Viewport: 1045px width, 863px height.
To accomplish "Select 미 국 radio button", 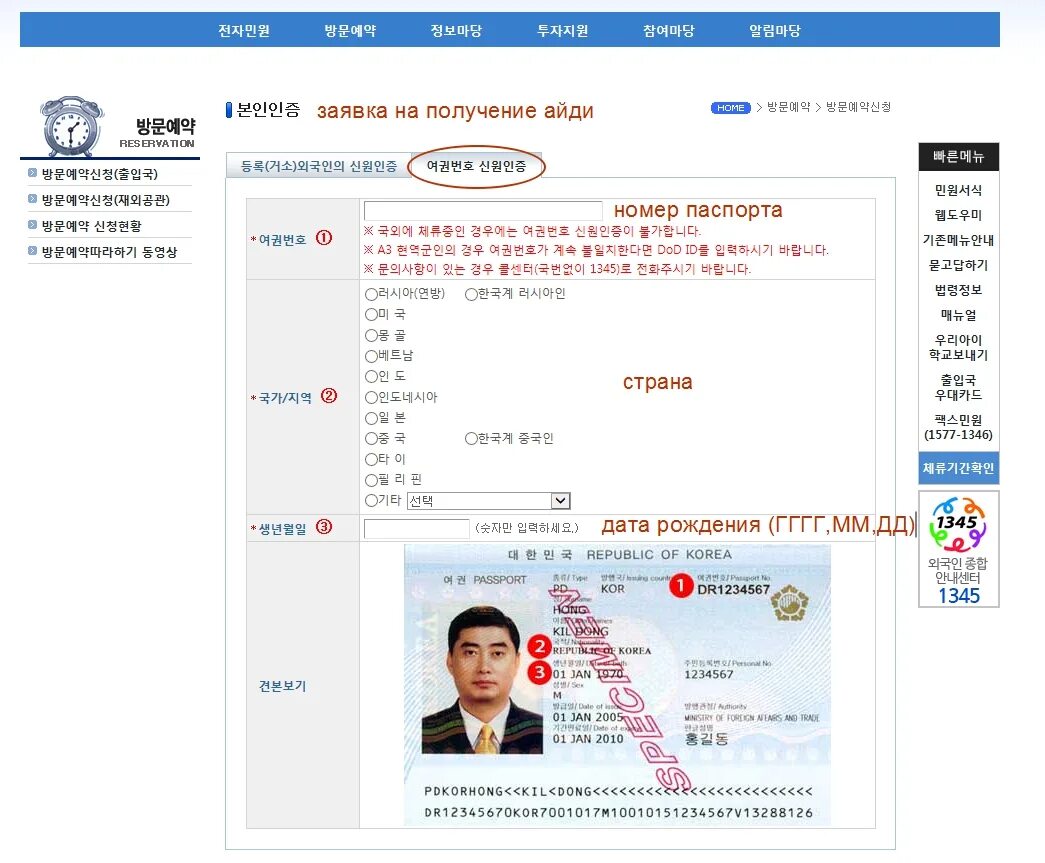I will click(371, 315).
